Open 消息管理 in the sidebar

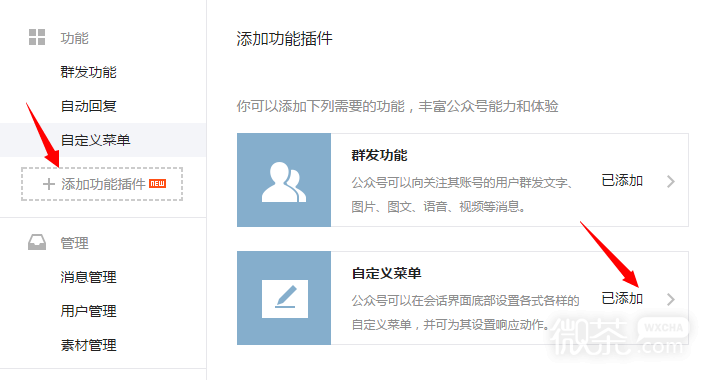(89, 277)
